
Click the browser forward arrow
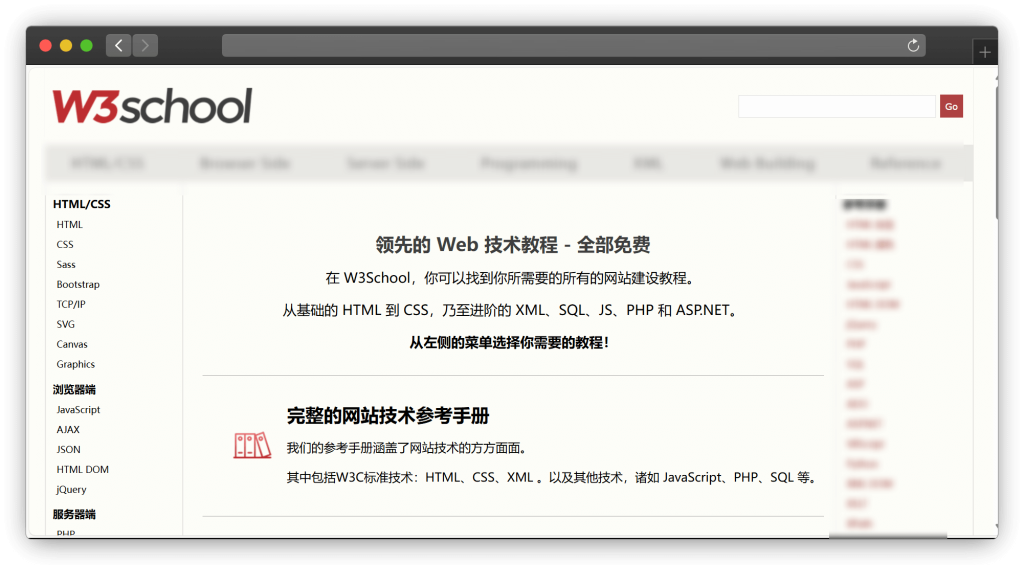pyautogui.click(x=145, y=45)
